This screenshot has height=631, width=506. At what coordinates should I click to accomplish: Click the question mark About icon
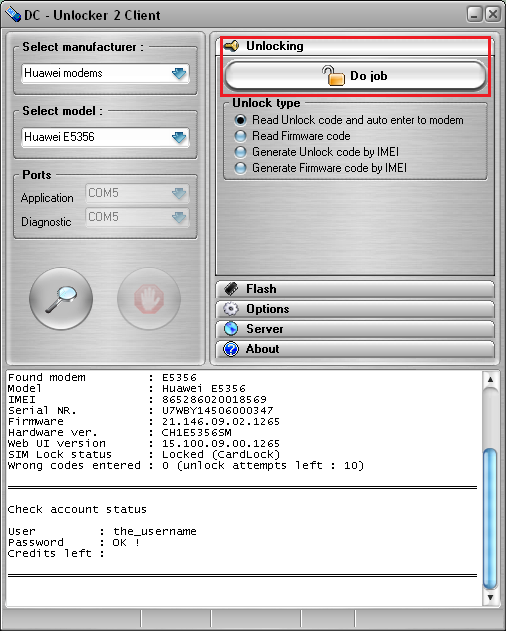(231, 348)
